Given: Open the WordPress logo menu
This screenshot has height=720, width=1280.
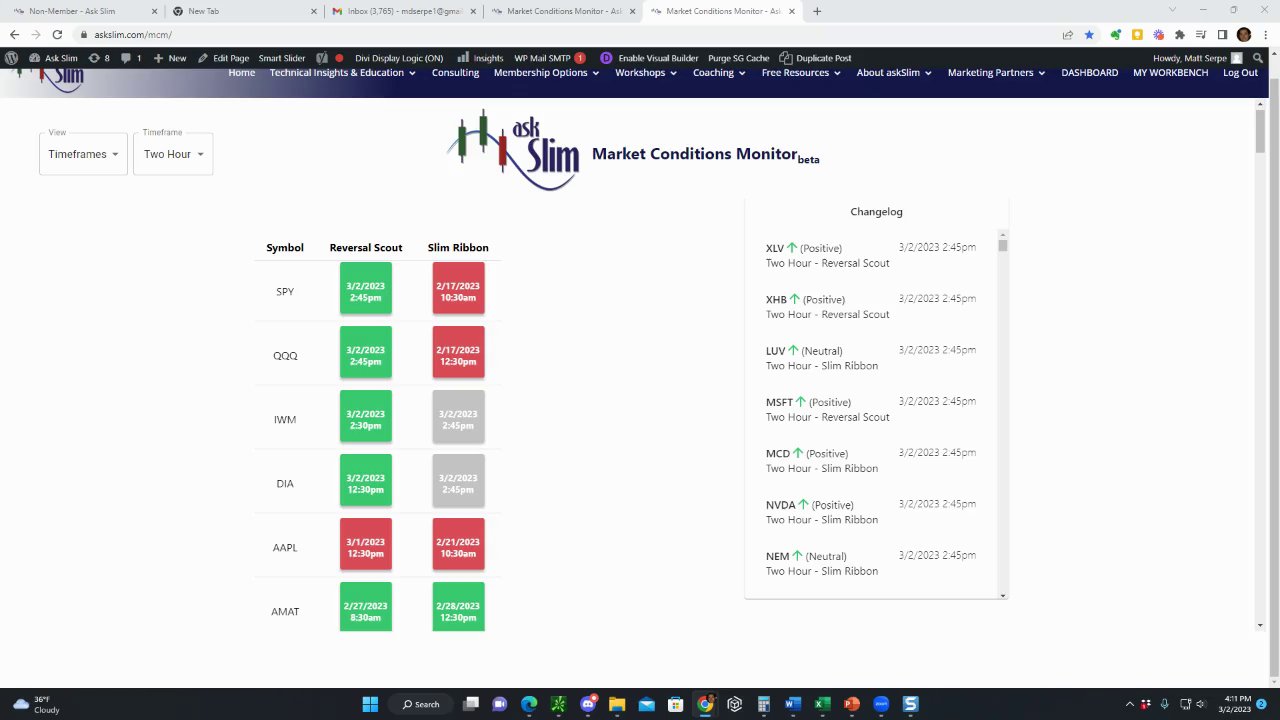Looking at the screenshot, I should (11, 58).
